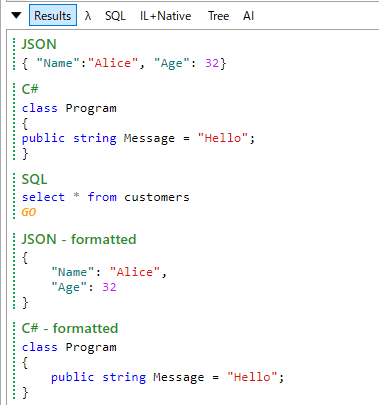
Task: Click the "C# - formatted" heading
Action: 70,328
